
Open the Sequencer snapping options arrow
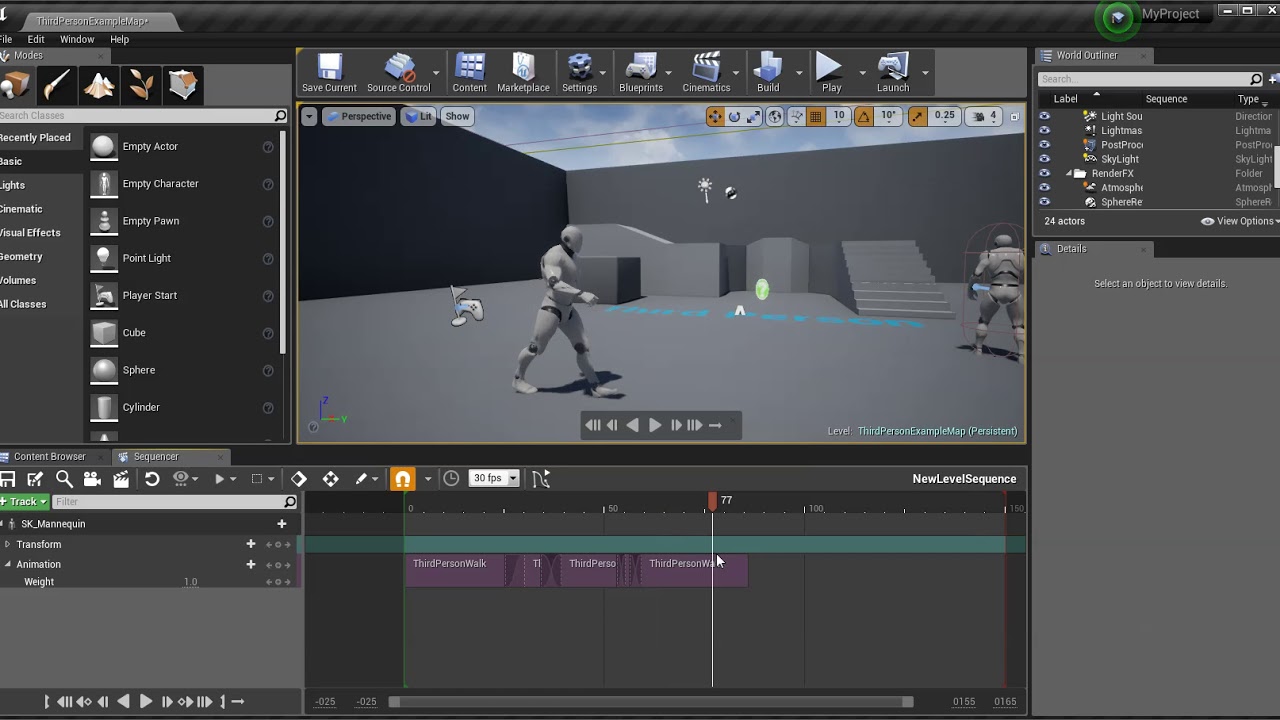[427, 479]
